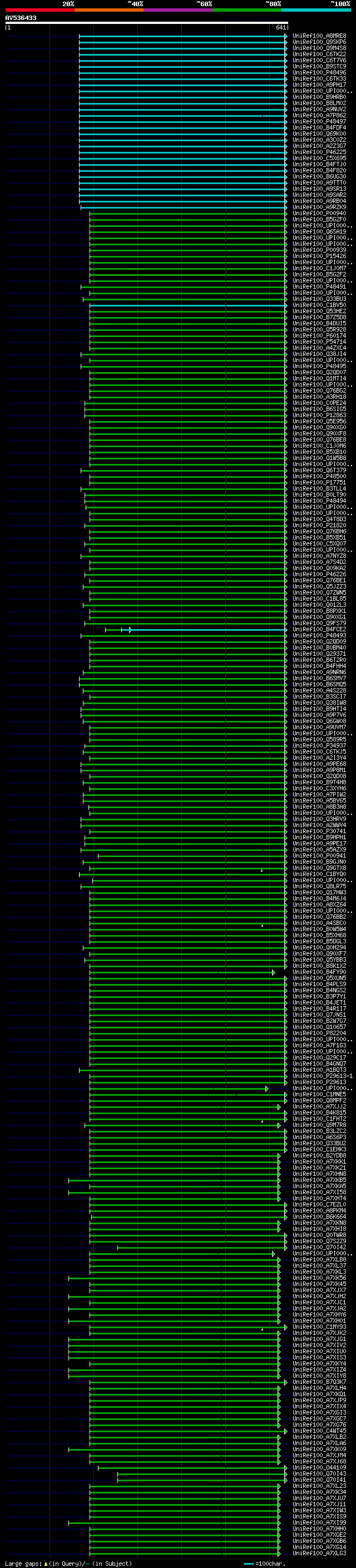The image size is (356, 1568).
Task: Click hit label UniRef100_B4FCE2
Action: pos(319,630)
